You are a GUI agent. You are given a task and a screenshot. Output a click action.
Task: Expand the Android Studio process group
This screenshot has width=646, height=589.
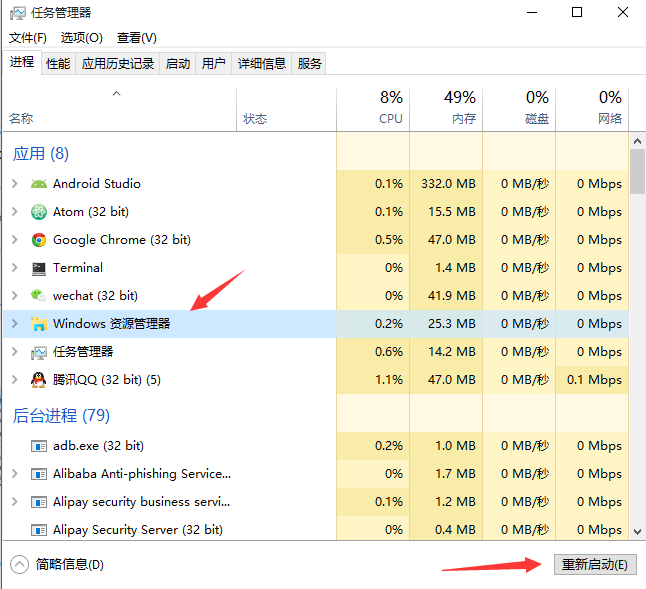(x=15, y=184)
